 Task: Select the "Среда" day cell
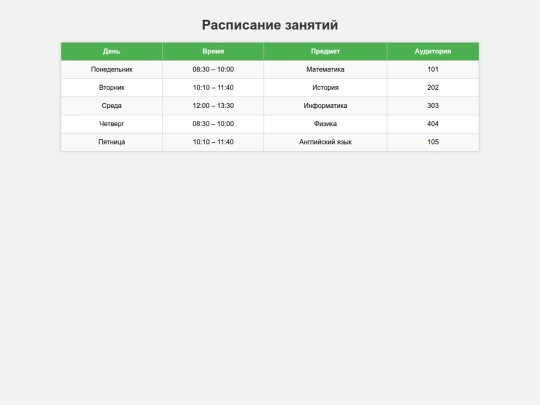click(x=112, y=106)
